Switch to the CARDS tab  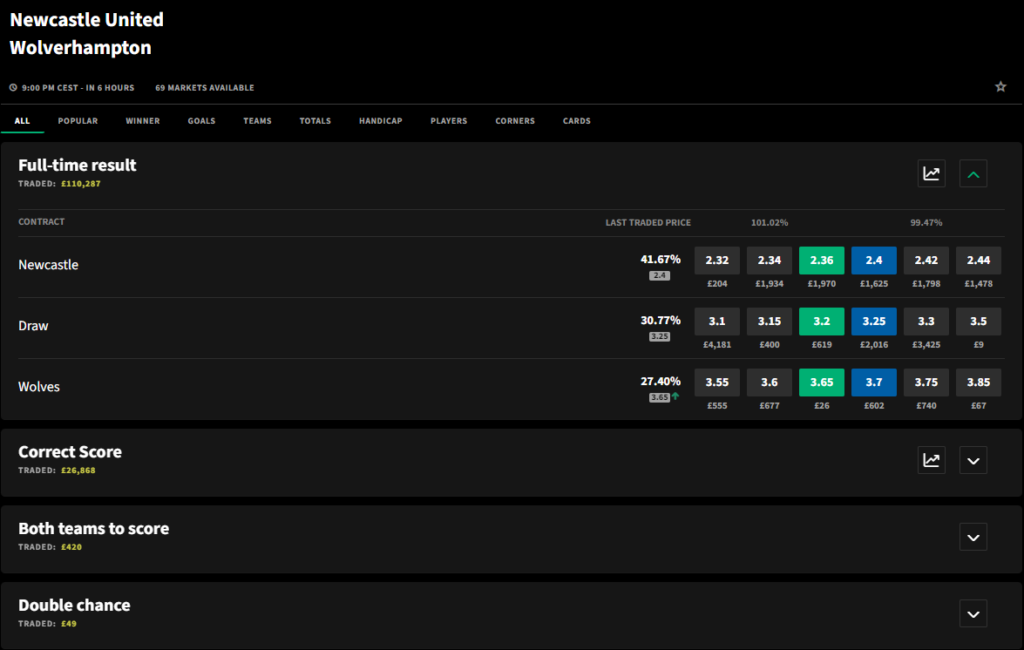[x=577, y=121]
